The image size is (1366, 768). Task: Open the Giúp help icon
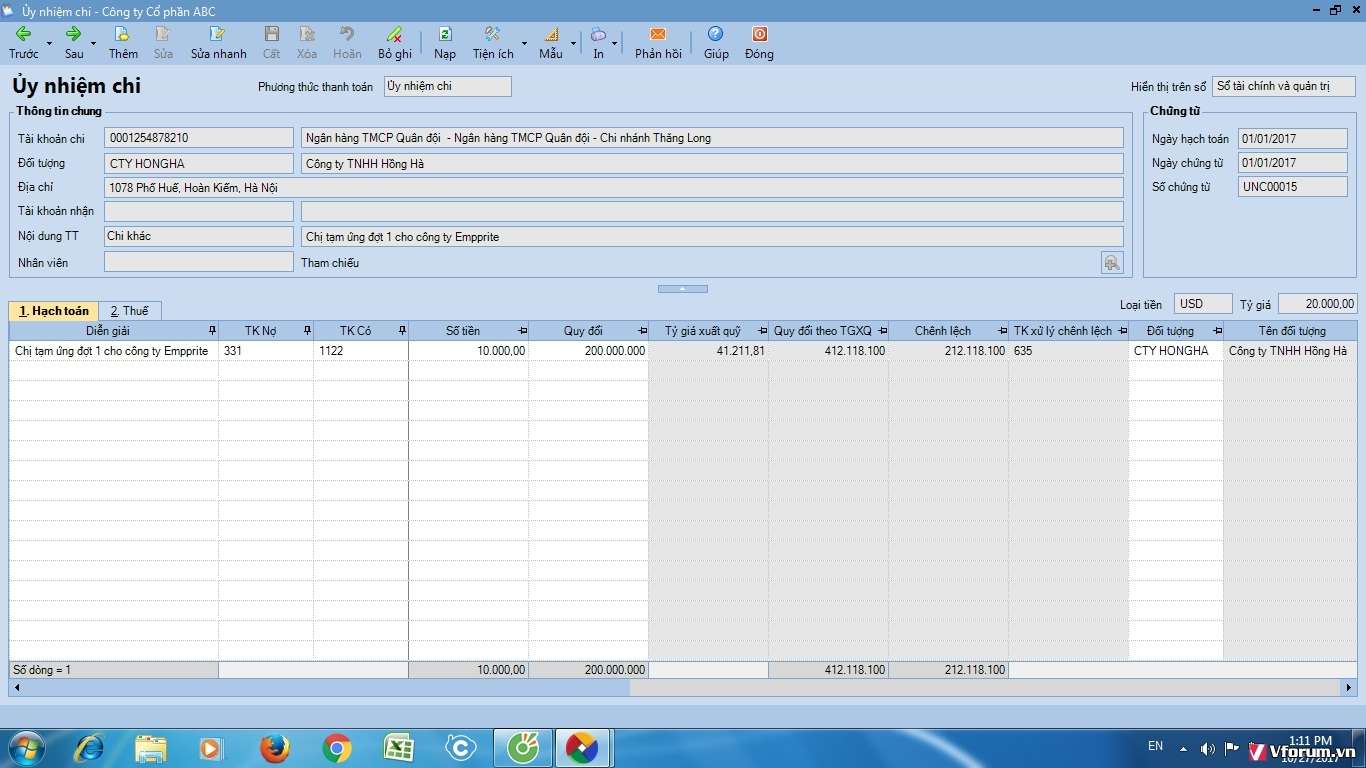(715, 34)
